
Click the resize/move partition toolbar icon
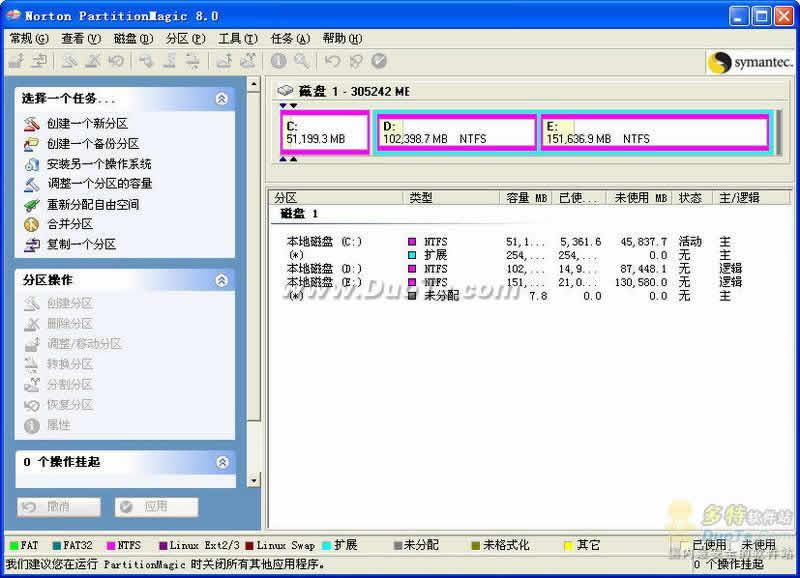tap(17, 61)
